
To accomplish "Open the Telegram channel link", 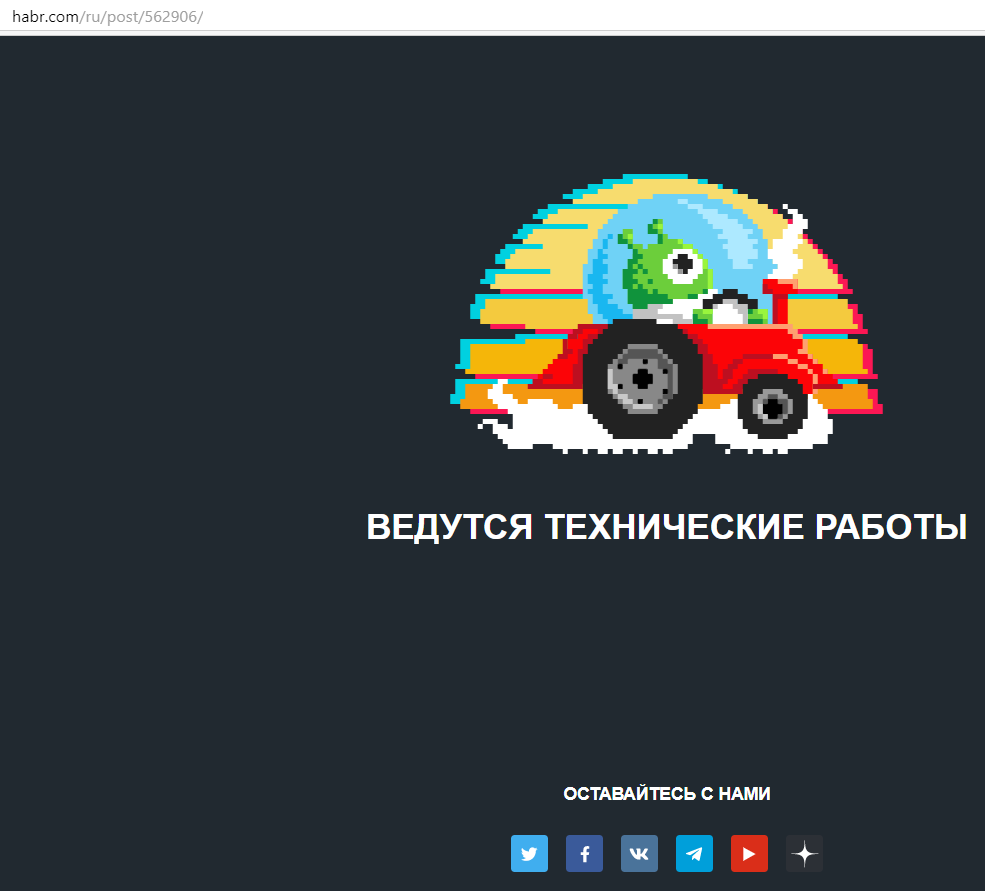I will tap(694, 853).
